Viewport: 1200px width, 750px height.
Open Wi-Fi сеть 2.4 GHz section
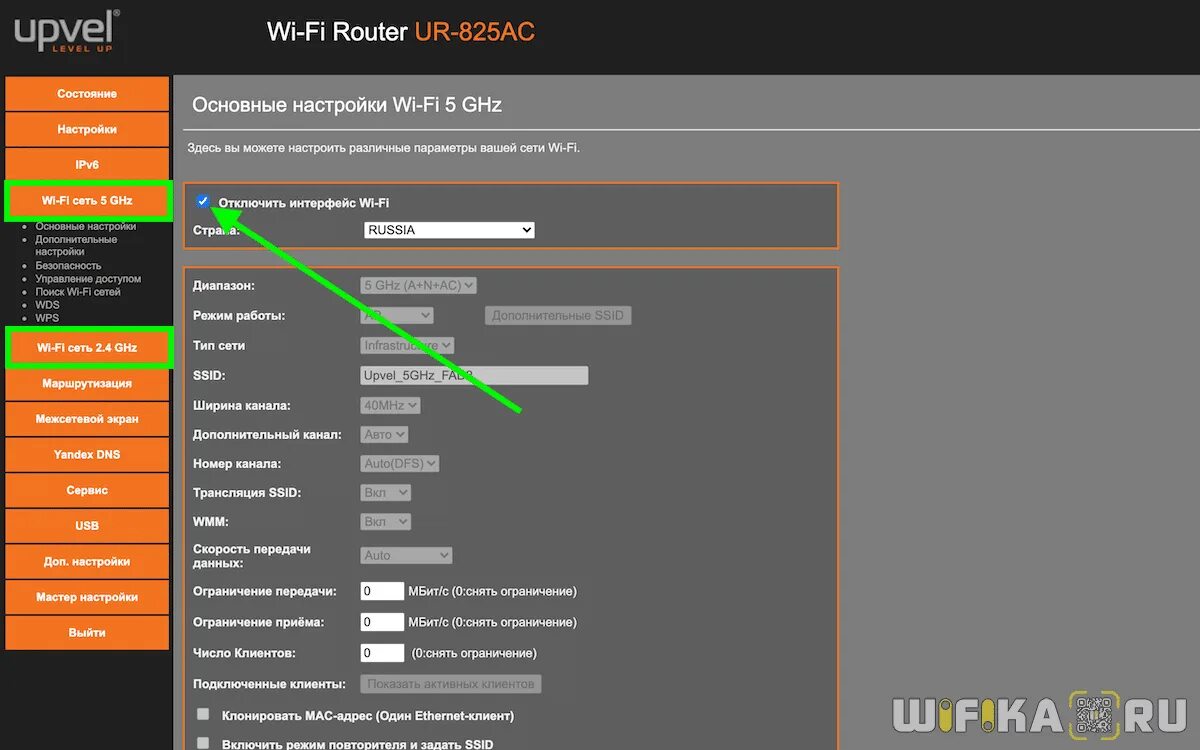tap(87, 348)
